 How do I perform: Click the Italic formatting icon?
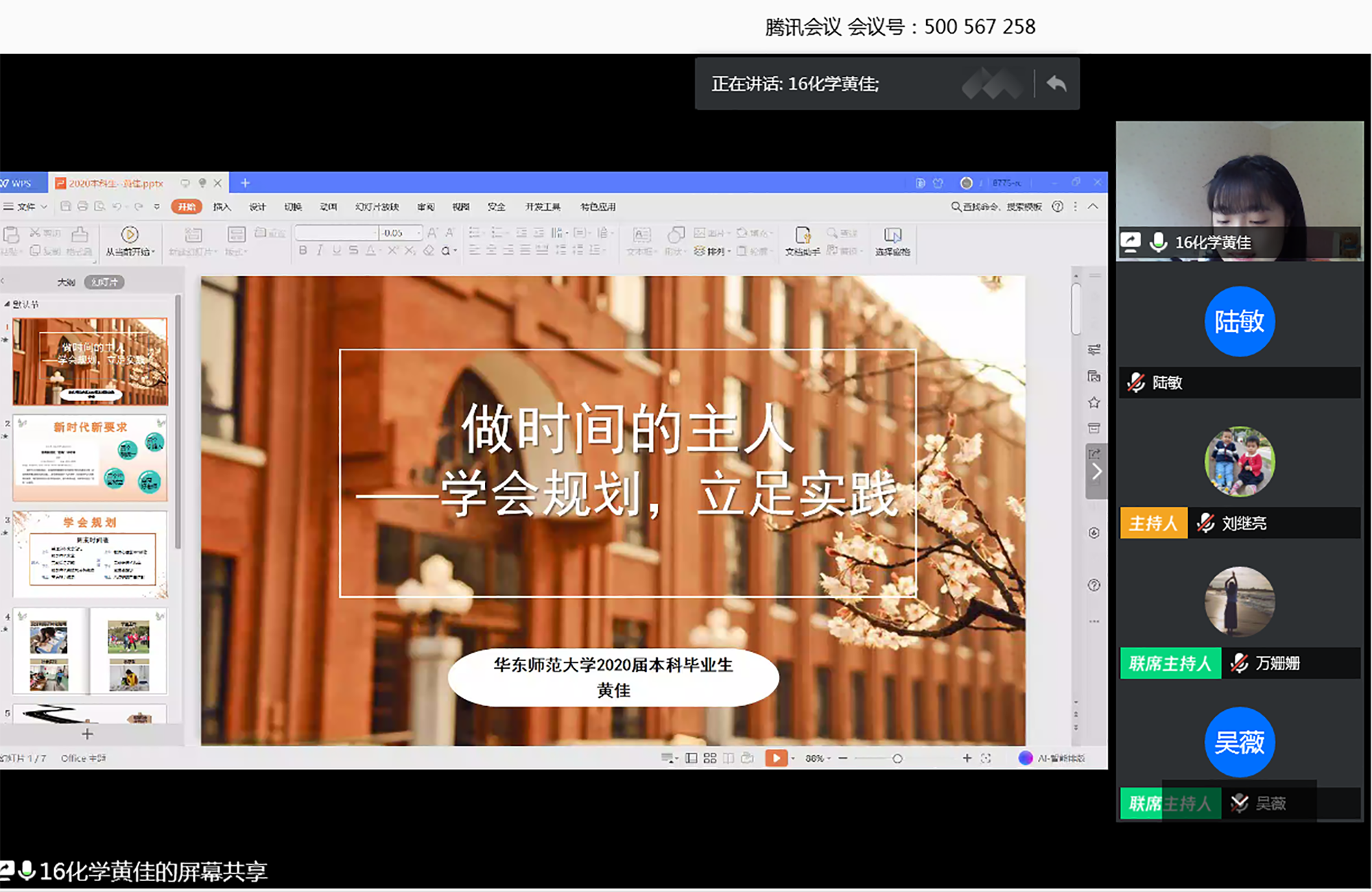[320, 251]
